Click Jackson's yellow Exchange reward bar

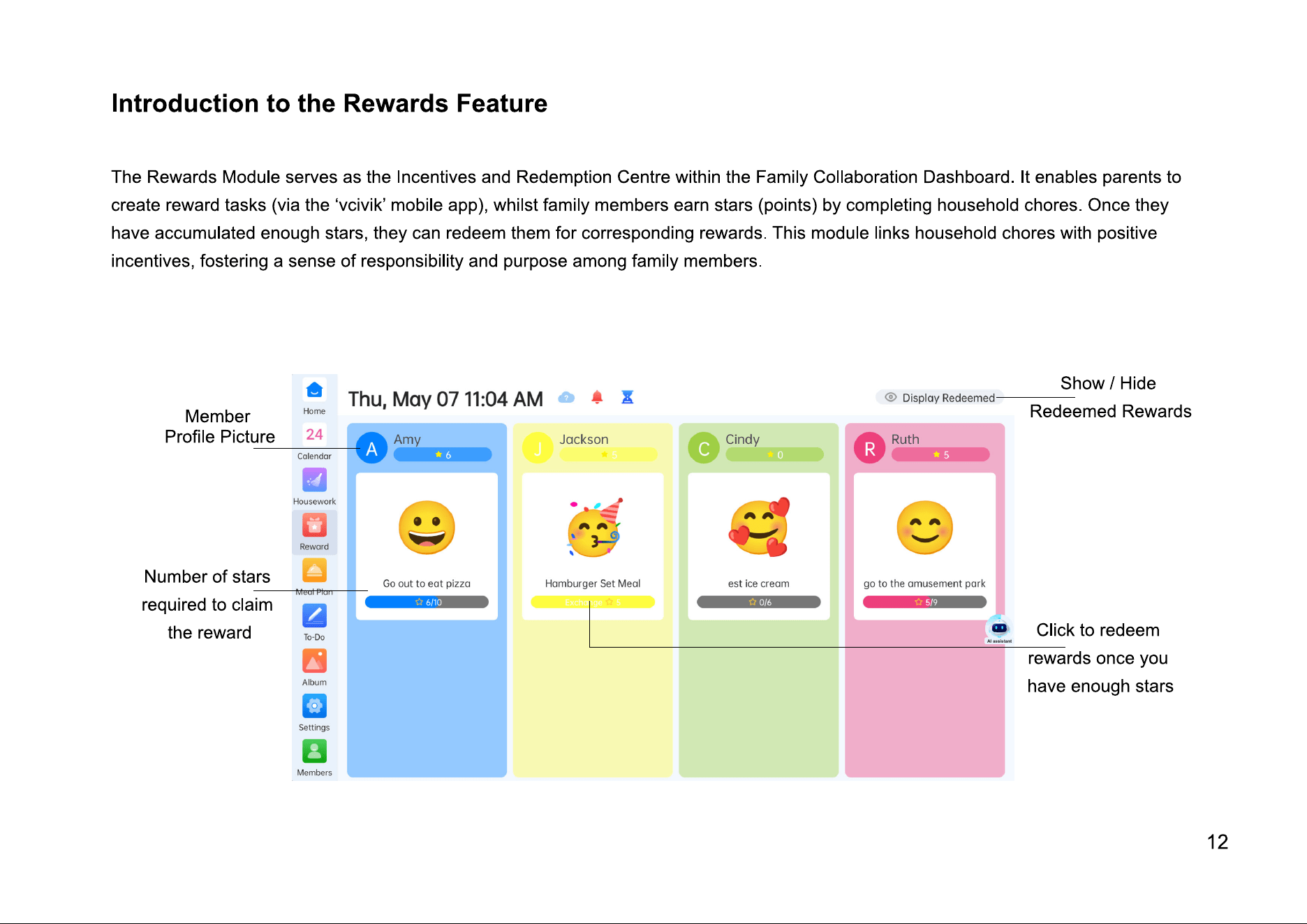(593, 602)
